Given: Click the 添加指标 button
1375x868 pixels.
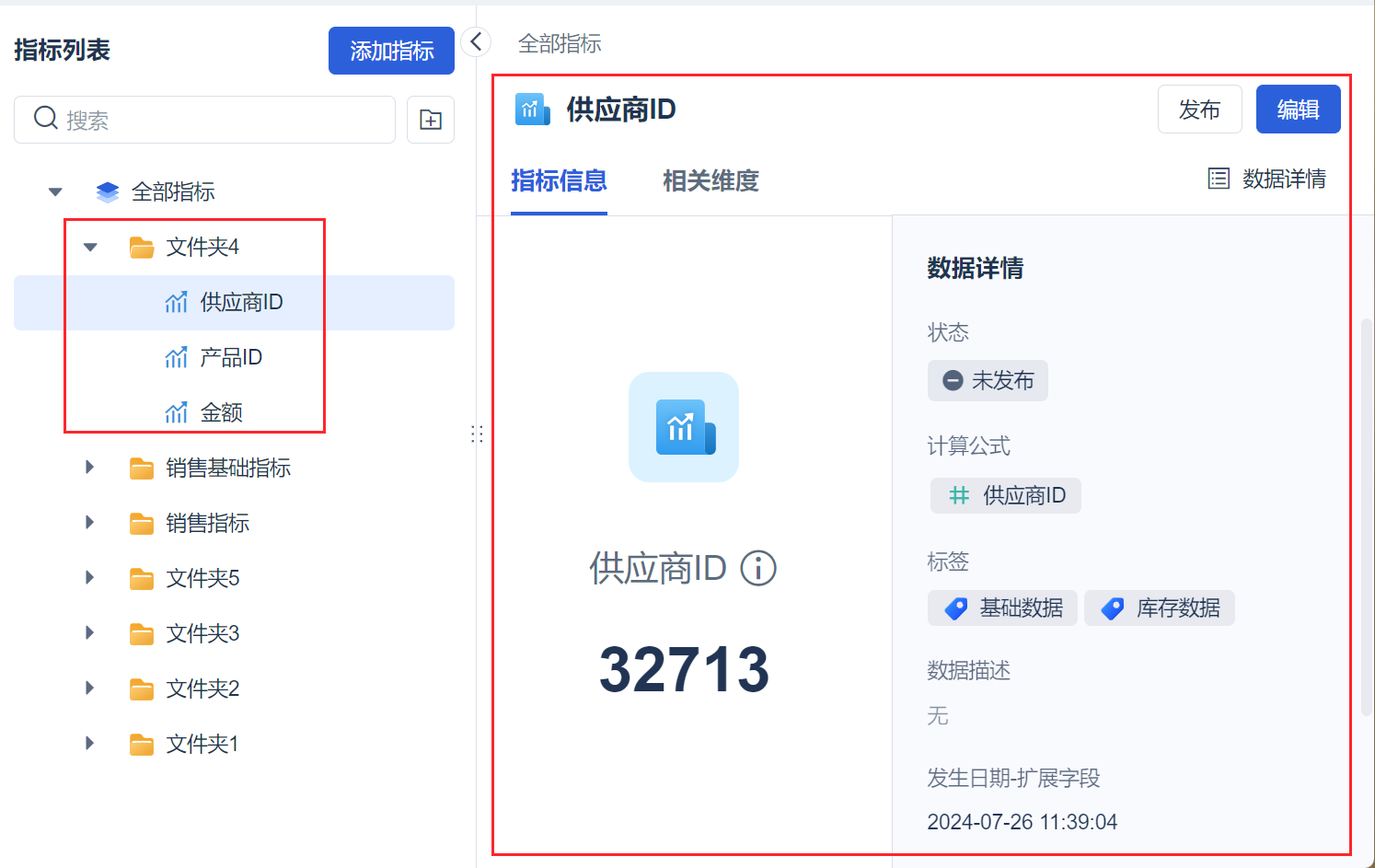Looking at the screenshot, I should click(391, 51).
